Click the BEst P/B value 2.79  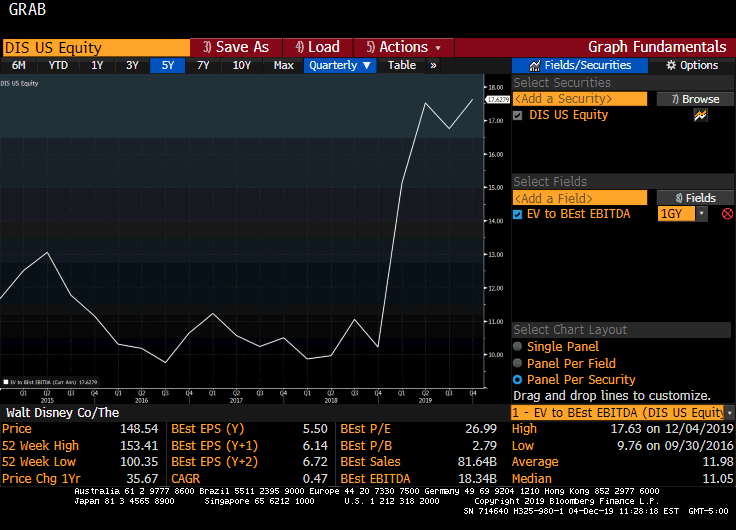point(484,446)
